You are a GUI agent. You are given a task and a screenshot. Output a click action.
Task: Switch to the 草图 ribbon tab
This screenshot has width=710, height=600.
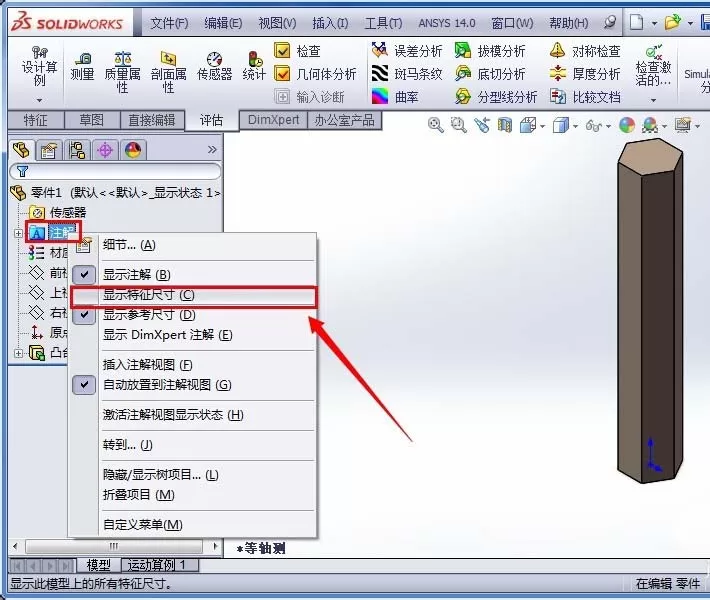pyautogui.click(x=91, y=120)
